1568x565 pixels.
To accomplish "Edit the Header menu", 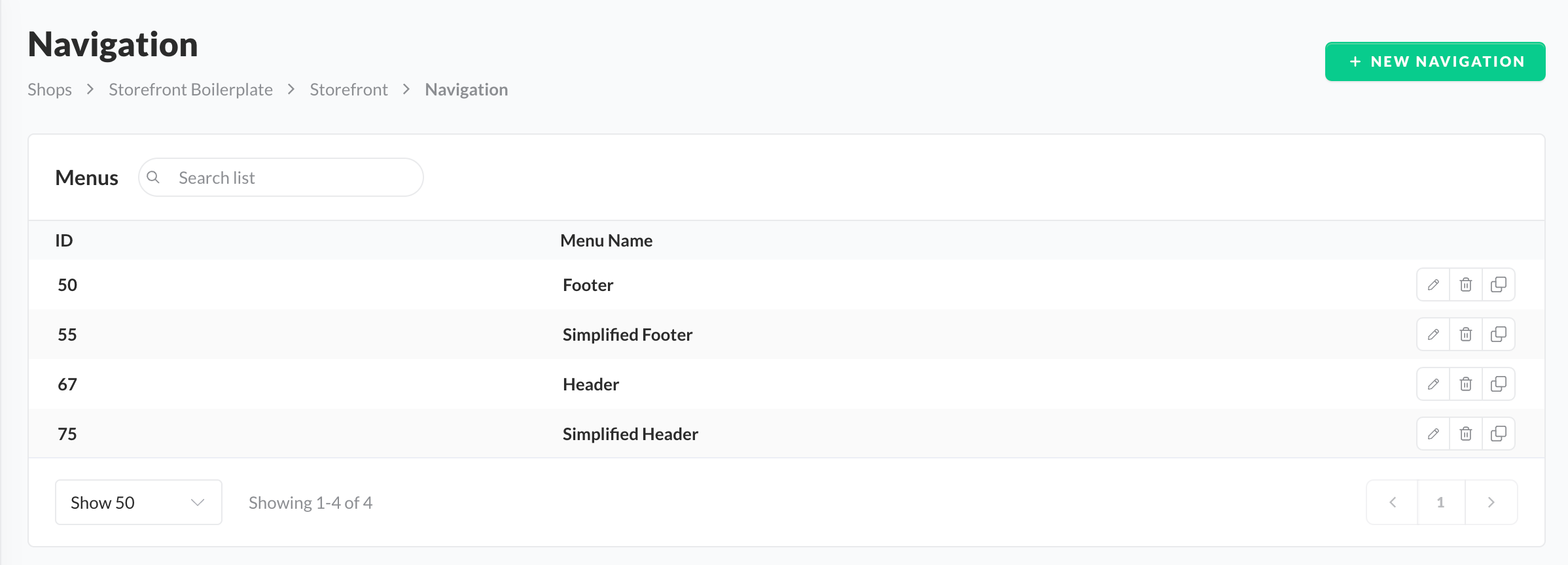I will point(1433,384).
